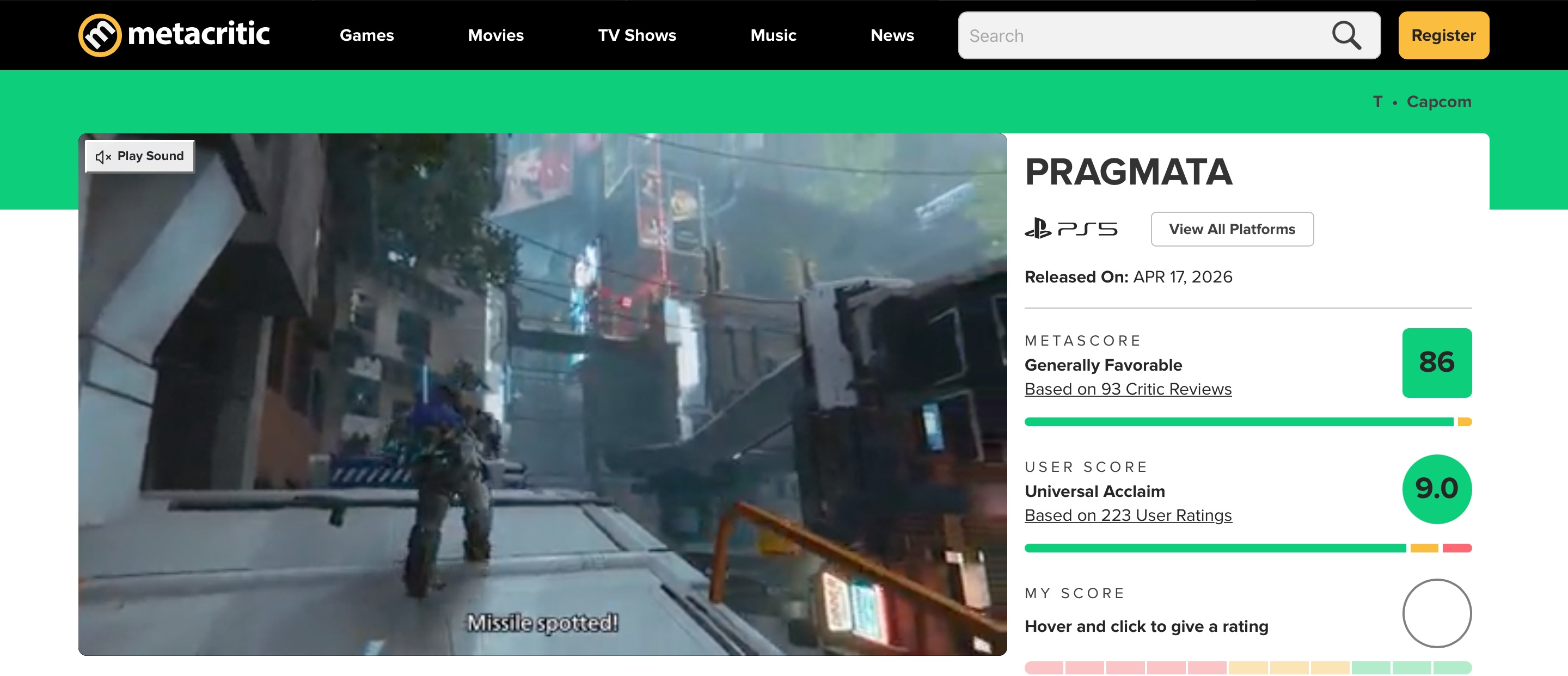This screenshot has width=1568, height=676.
Task: Go to the News section
Action: click(892, 35)
